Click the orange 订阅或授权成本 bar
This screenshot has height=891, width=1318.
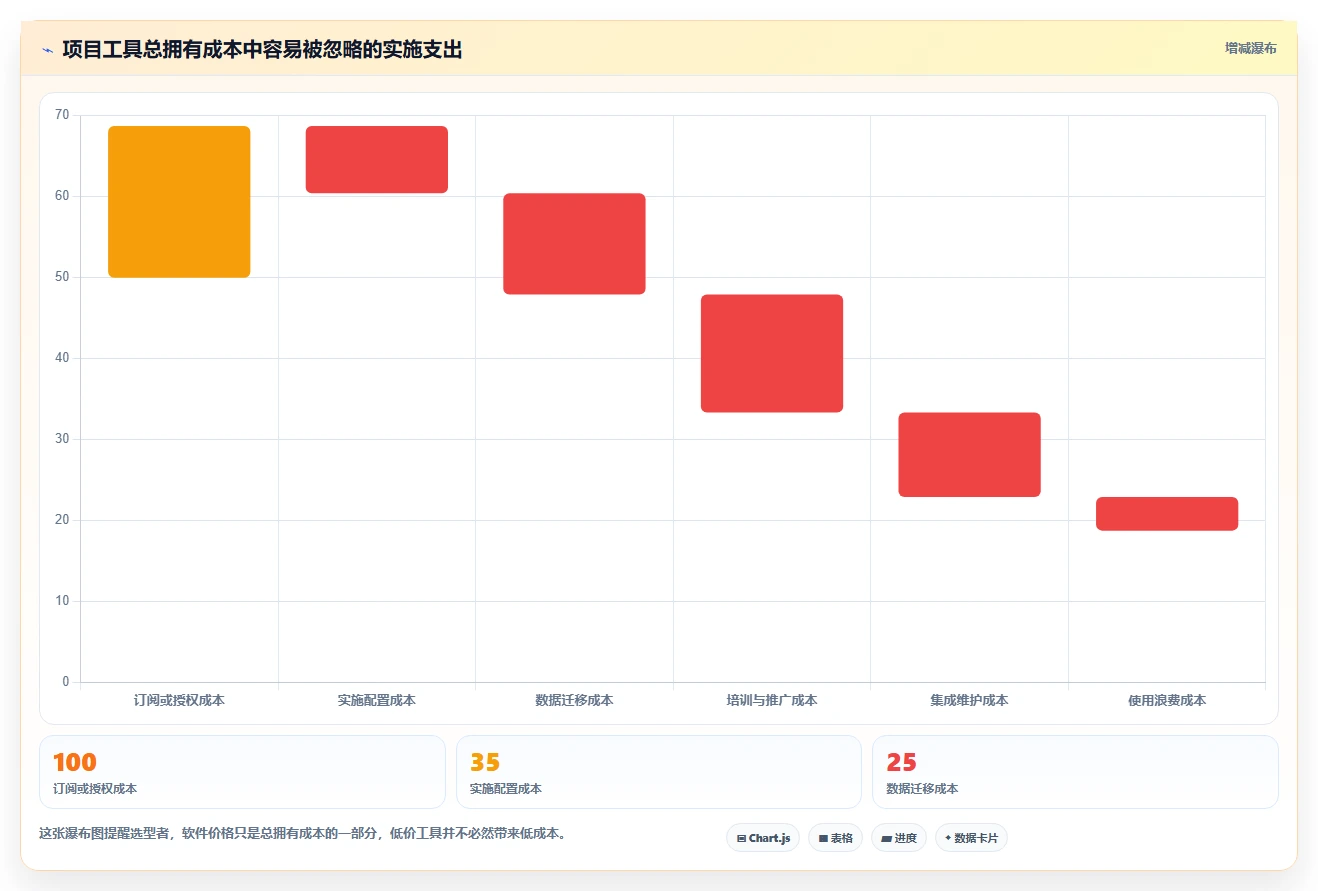pyautogui.click(x=179, y=202)
